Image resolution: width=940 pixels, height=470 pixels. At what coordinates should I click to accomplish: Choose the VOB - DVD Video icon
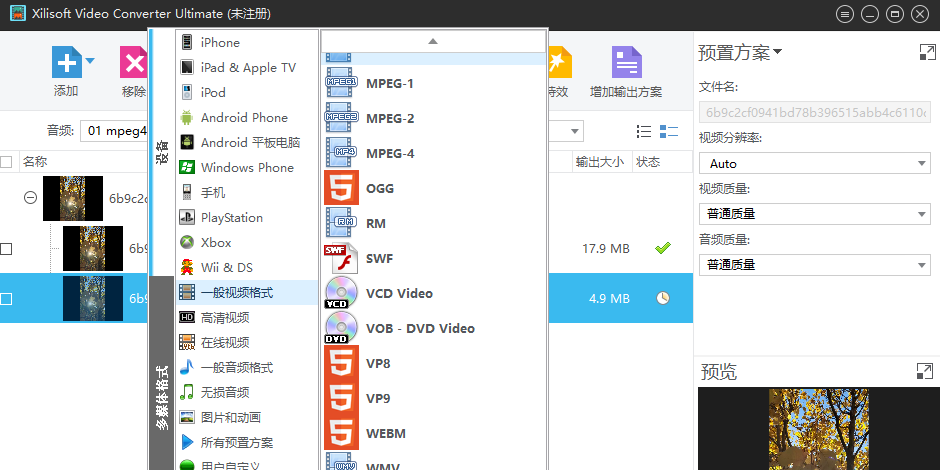341,328
